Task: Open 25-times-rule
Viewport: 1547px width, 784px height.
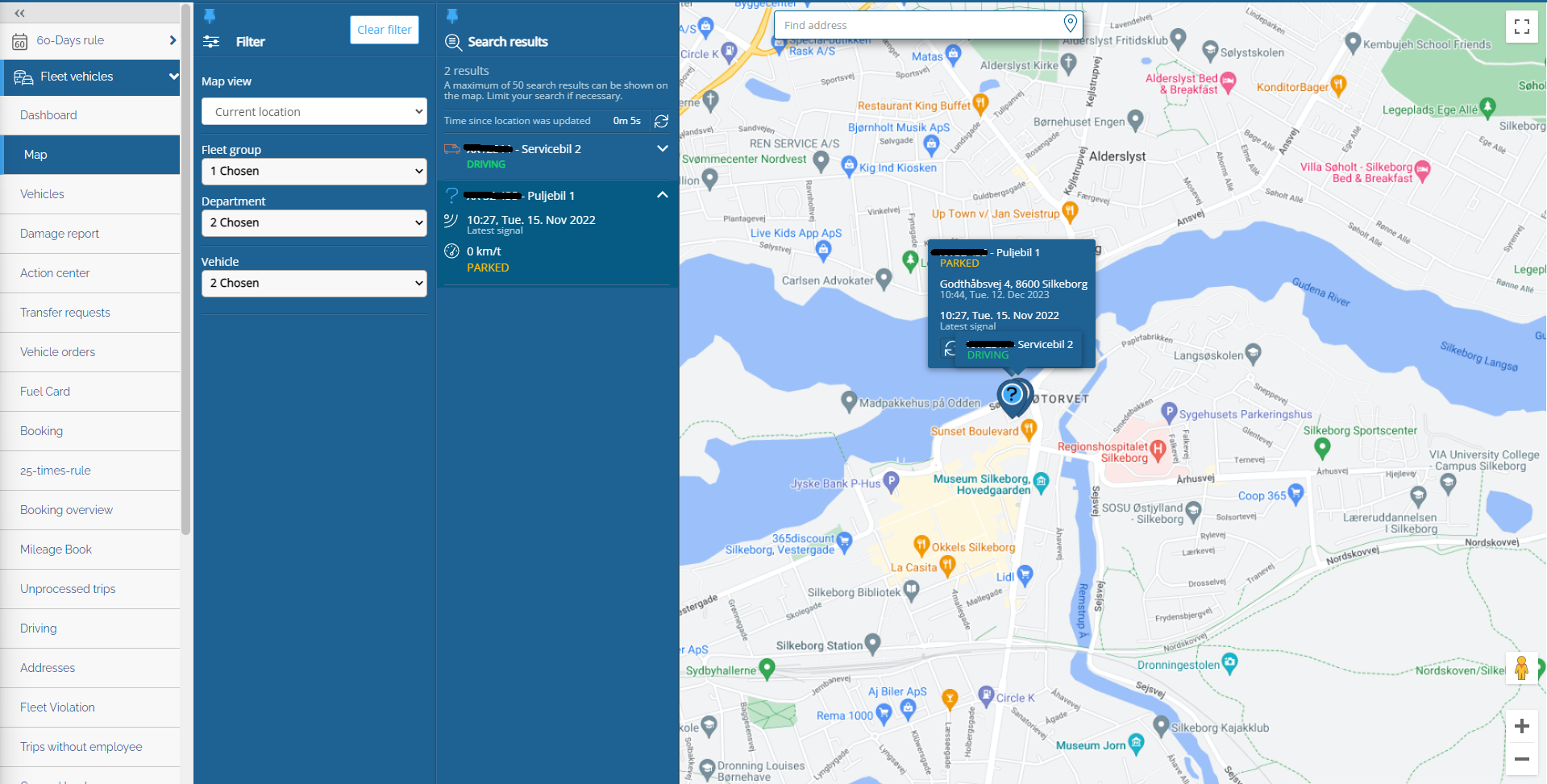Action: coord(90,471)
